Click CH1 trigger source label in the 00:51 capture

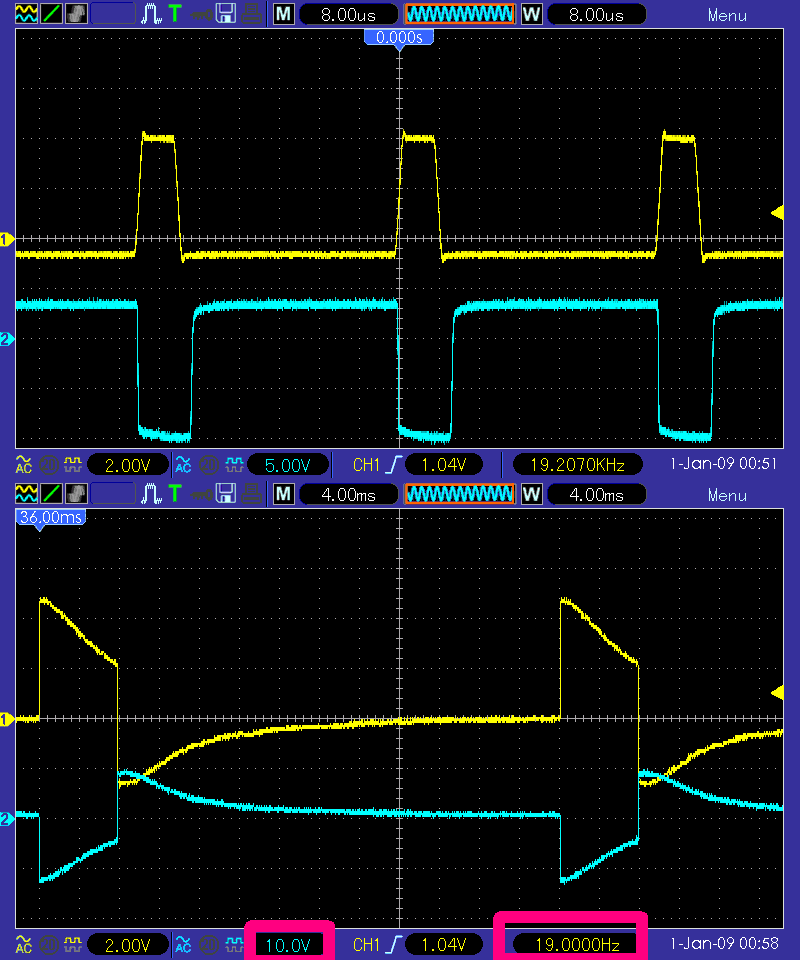coord(366,465)
